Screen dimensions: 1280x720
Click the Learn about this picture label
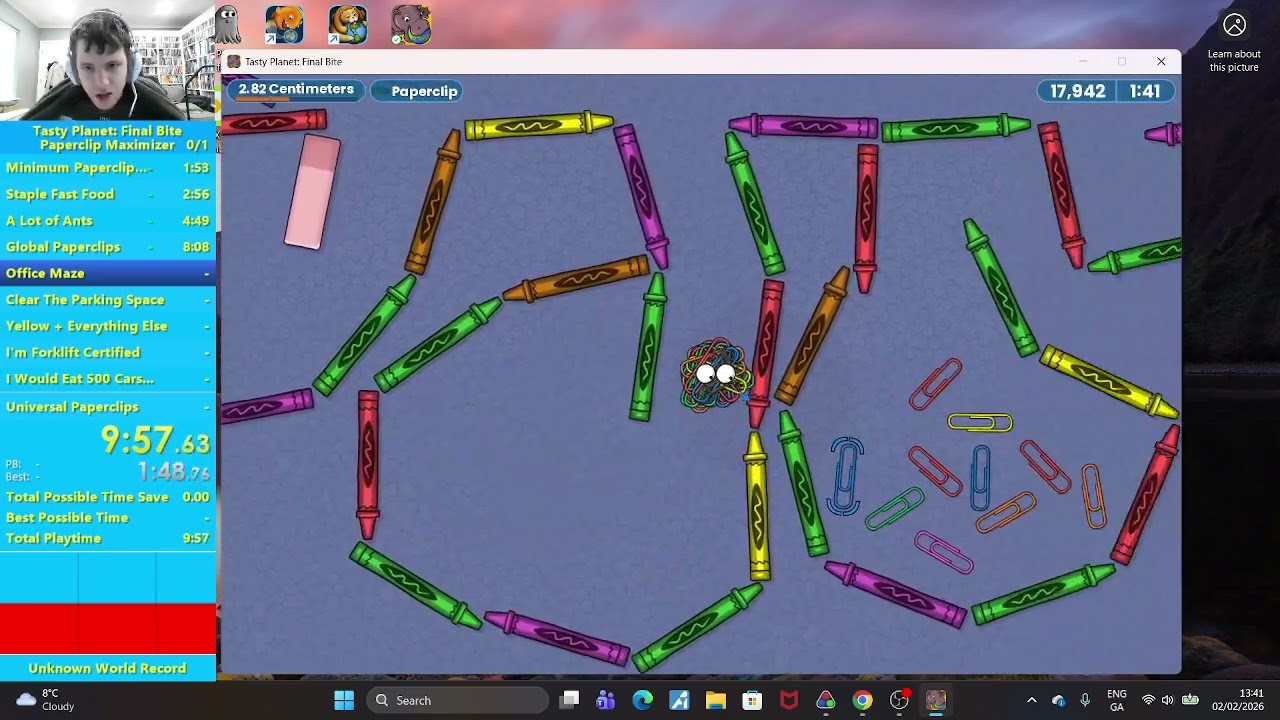coord(1234,61)
